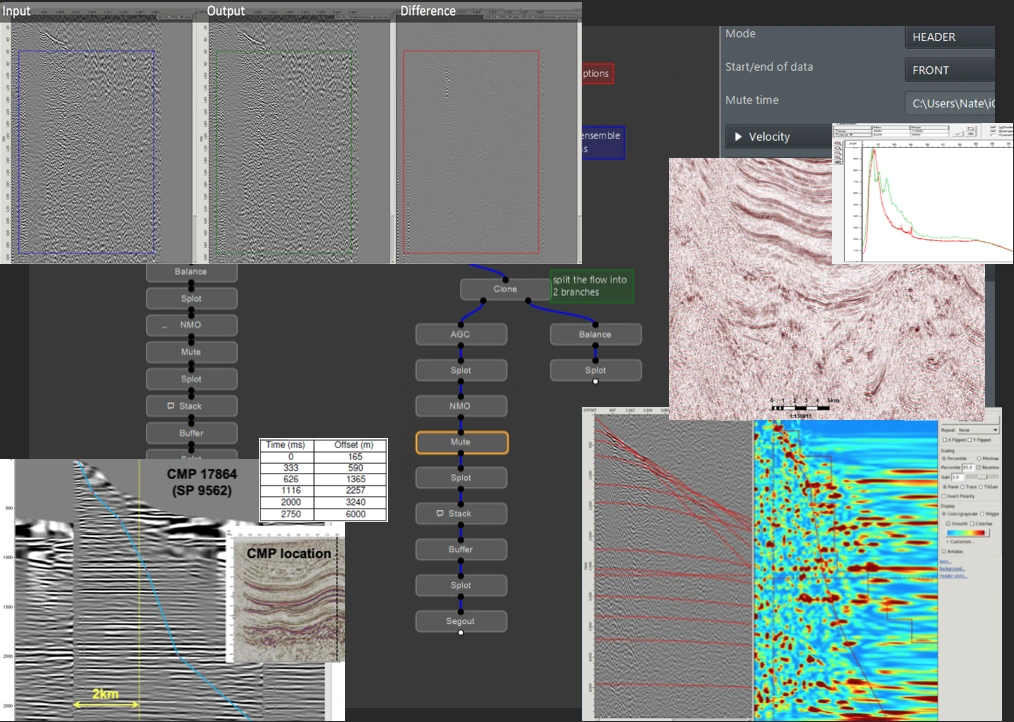Screen dimensions: 1014x722
Task: Expand the Velocity section
Action: coord(778,137)
